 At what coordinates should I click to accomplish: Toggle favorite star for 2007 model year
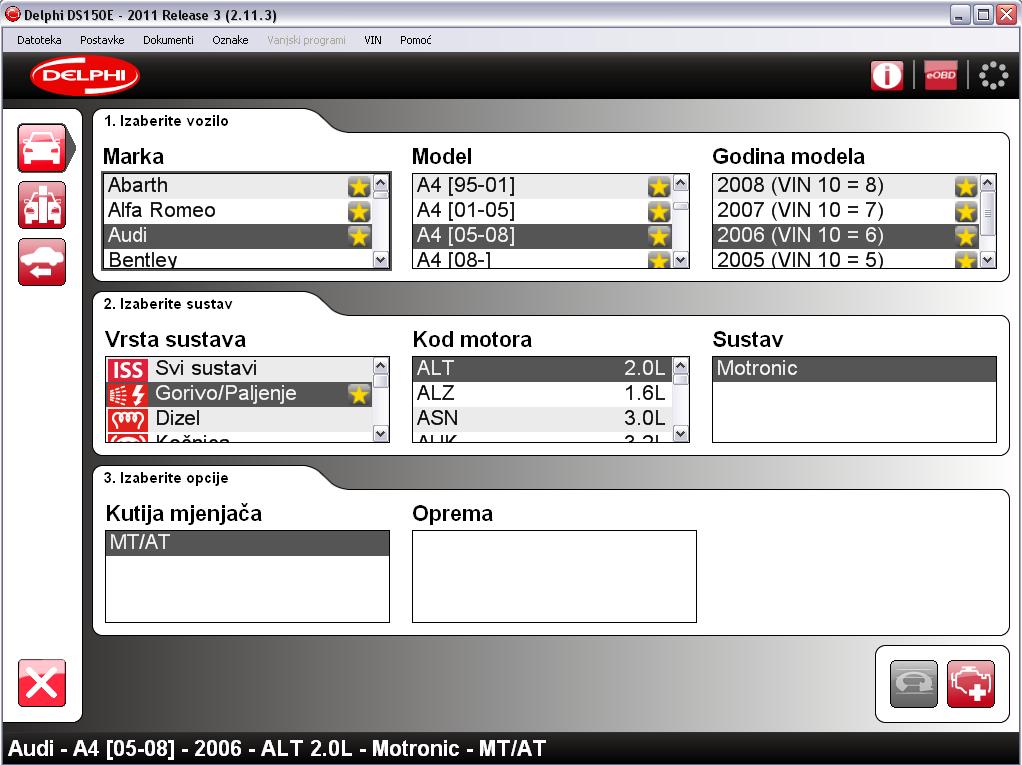pos(965,211)
